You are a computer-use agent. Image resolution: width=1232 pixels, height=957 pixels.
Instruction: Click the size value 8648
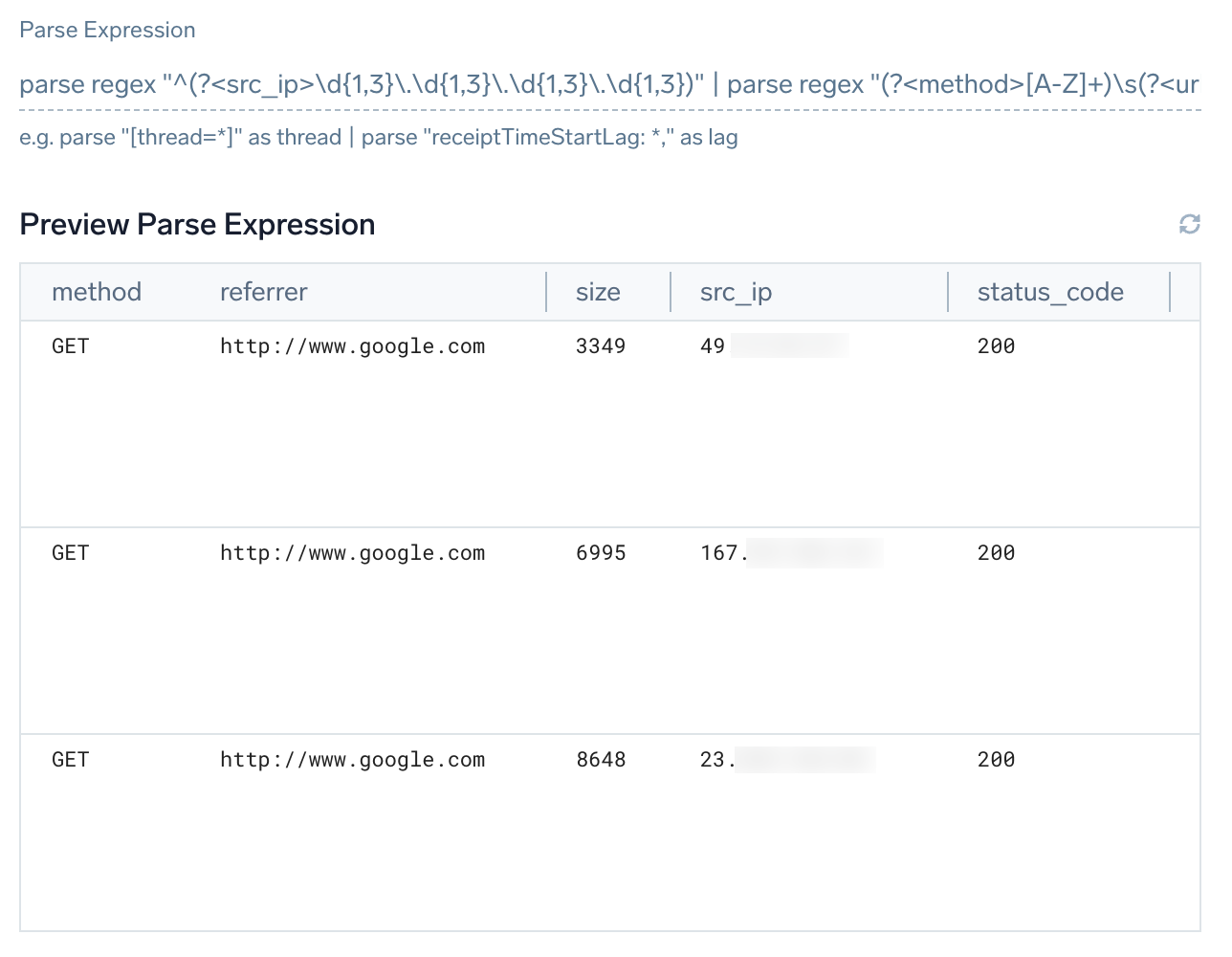coord(601,760)
